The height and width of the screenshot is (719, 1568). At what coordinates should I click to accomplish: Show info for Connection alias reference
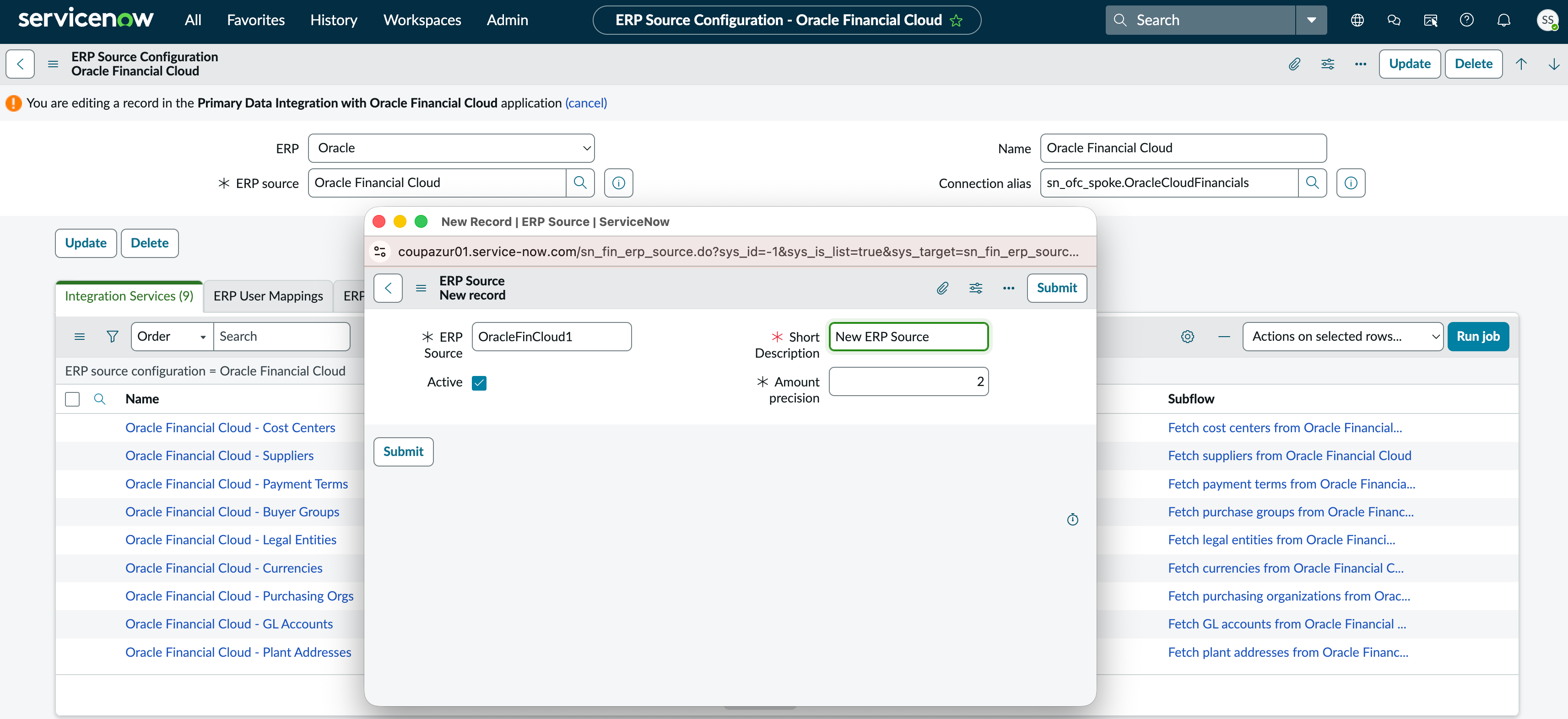(x=1351, y=182)
